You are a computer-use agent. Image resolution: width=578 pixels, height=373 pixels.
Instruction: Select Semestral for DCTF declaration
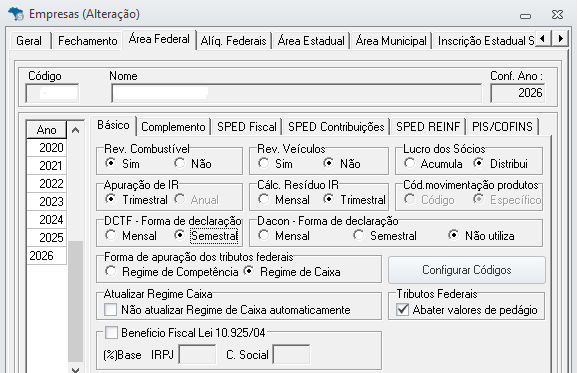[206, 236]
